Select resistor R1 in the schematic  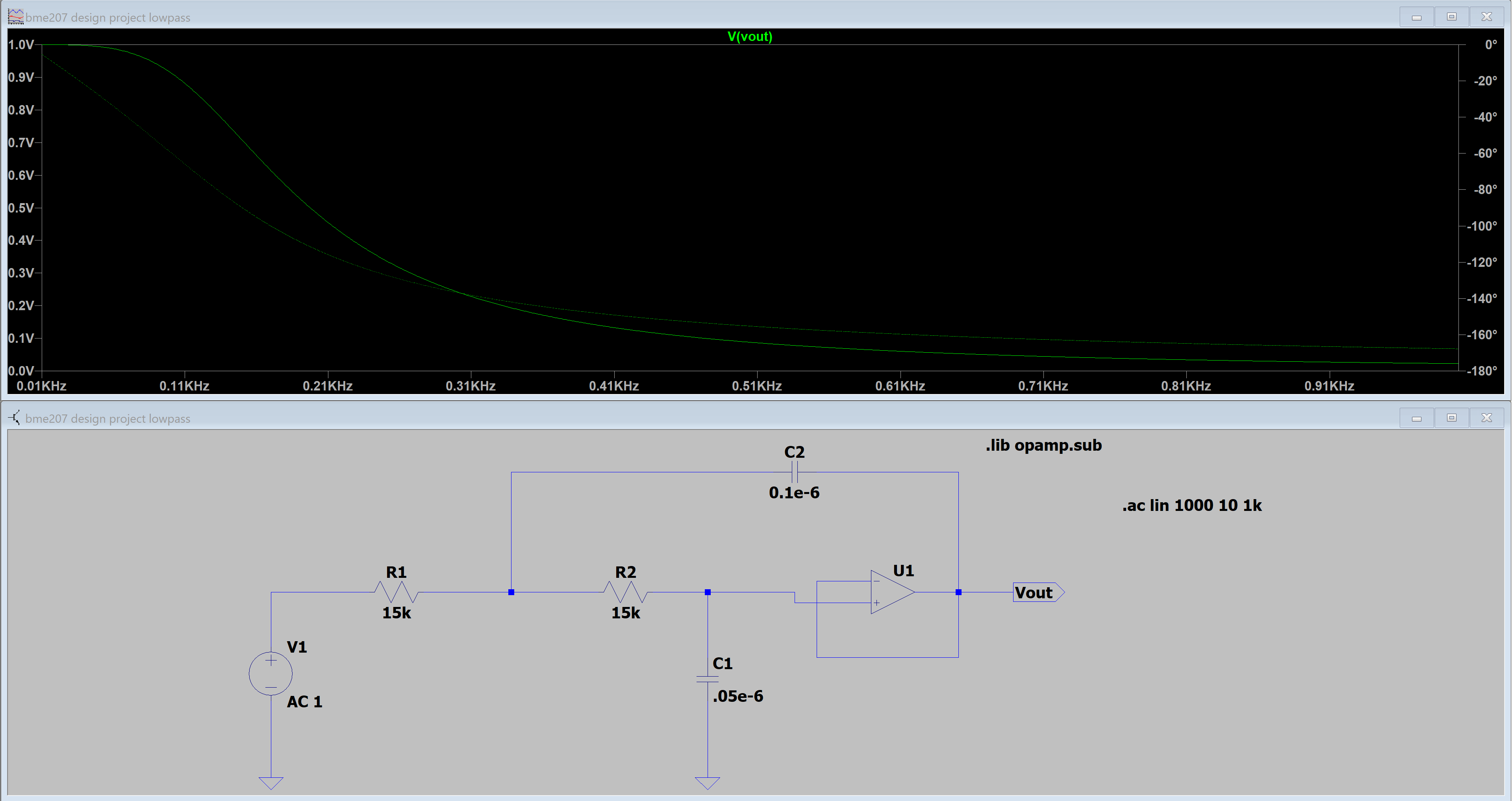pos(396,593)
